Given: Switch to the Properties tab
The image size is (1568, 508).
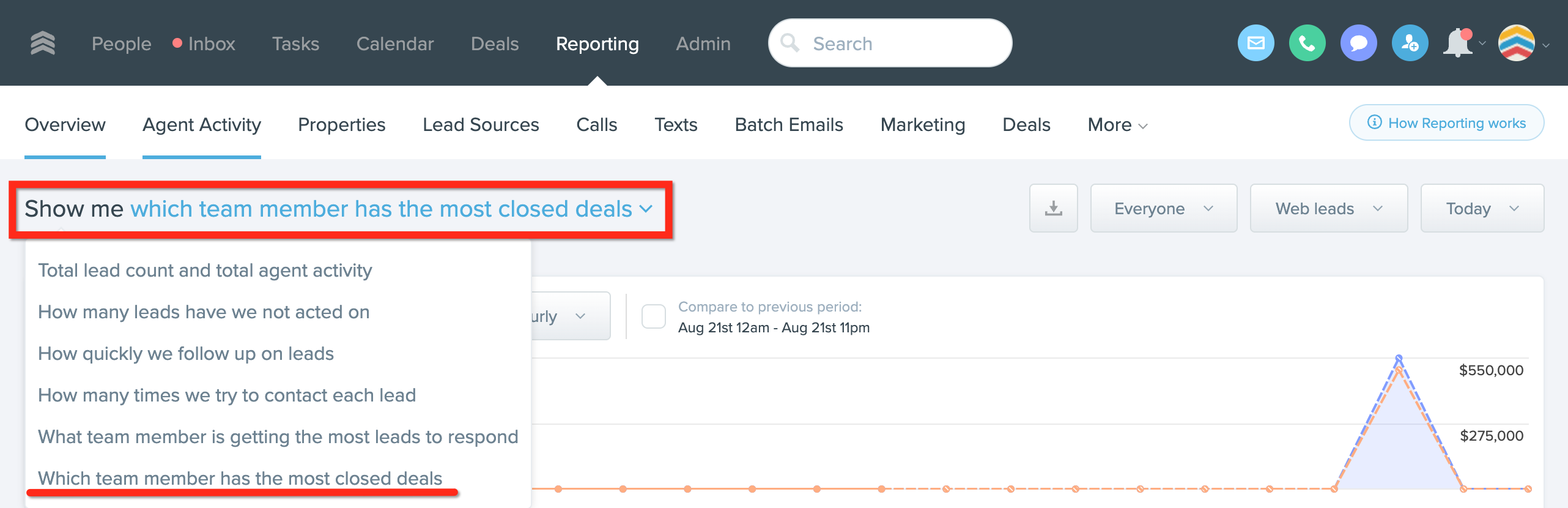Looking at the screenshot, I should click(x=341, y=125).
